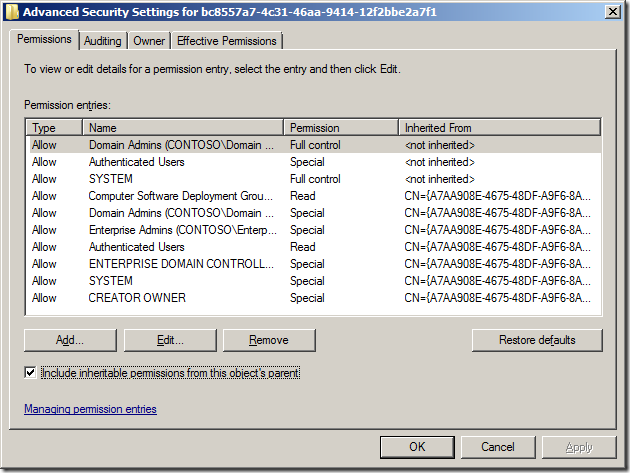The image size is (630, 473).
Task: Select the Computer Software Deployment Group entry
Action: (180, 196)
